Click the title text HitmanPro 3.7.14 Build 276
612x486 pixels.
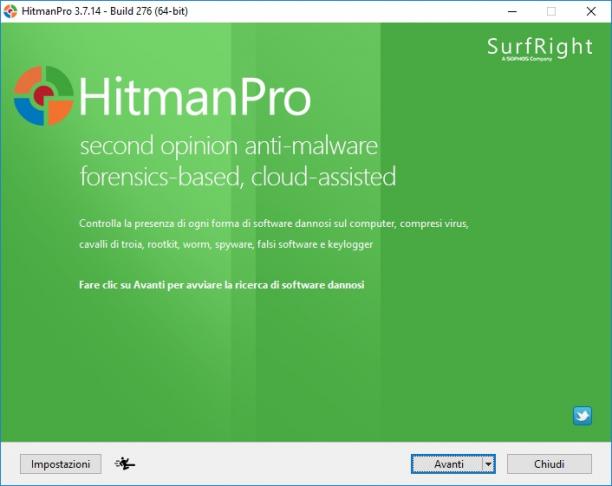(x=105, y=11)
